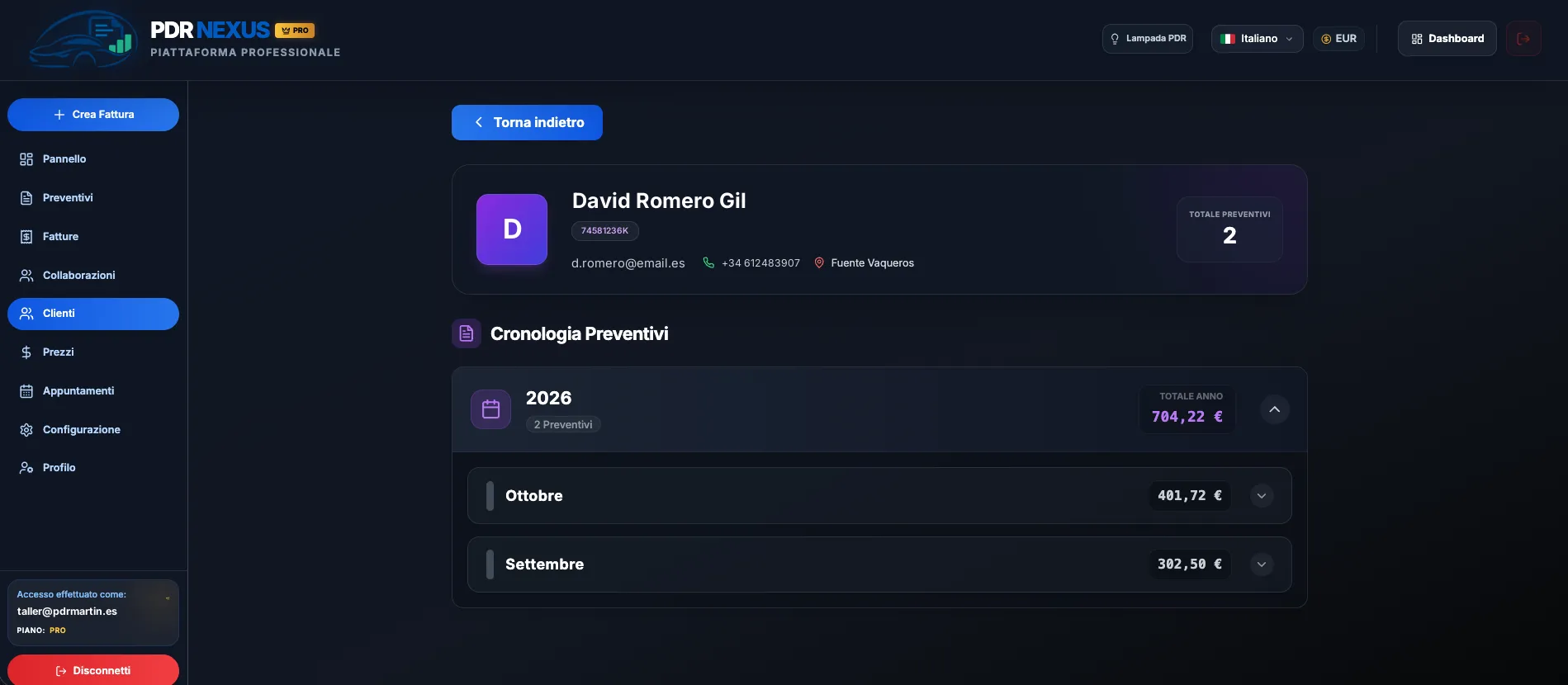Click the Totale Preventivi counter card
Viewport: 1568px width, 685px height.
[x=1229, y=229]
